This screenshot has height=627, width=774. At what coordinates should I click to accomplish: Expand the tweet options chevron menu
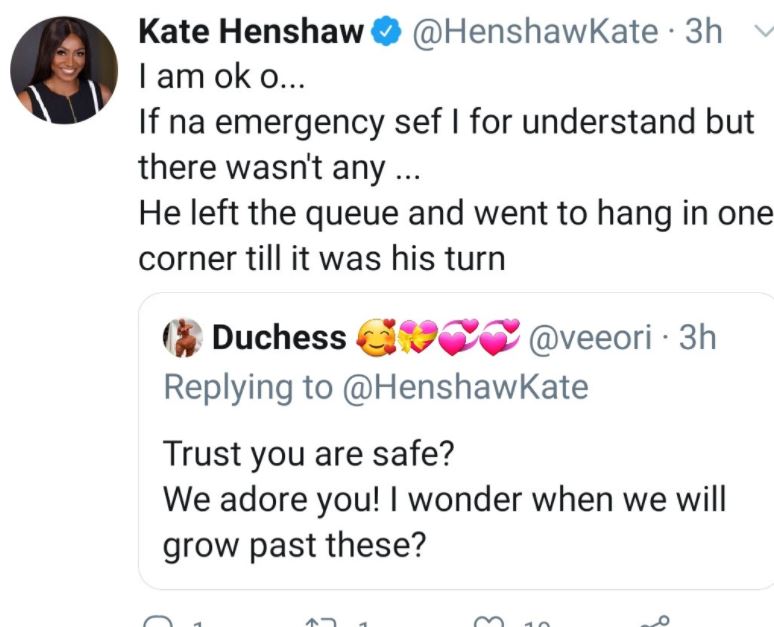[762, 31]
